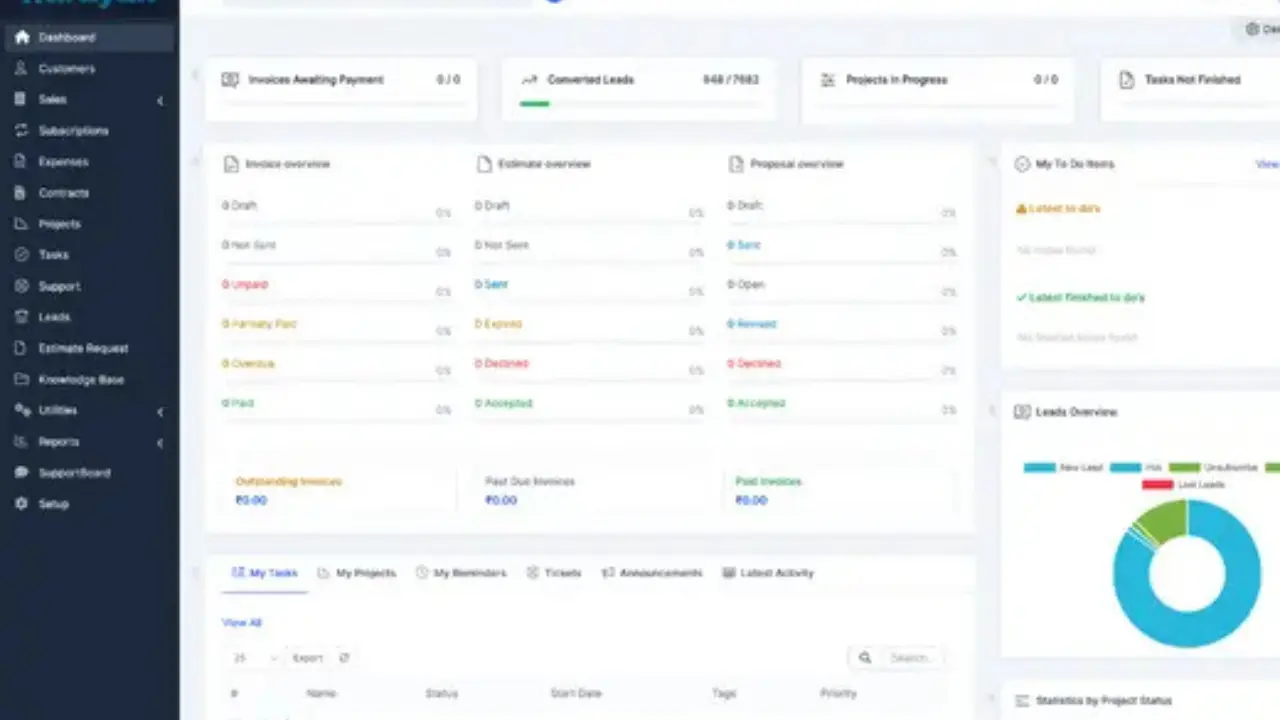This screenshot has height=720, width=1280.
Task: Switch to the Announcements tab
Action: pyautogui.click(x=652, y=573)
